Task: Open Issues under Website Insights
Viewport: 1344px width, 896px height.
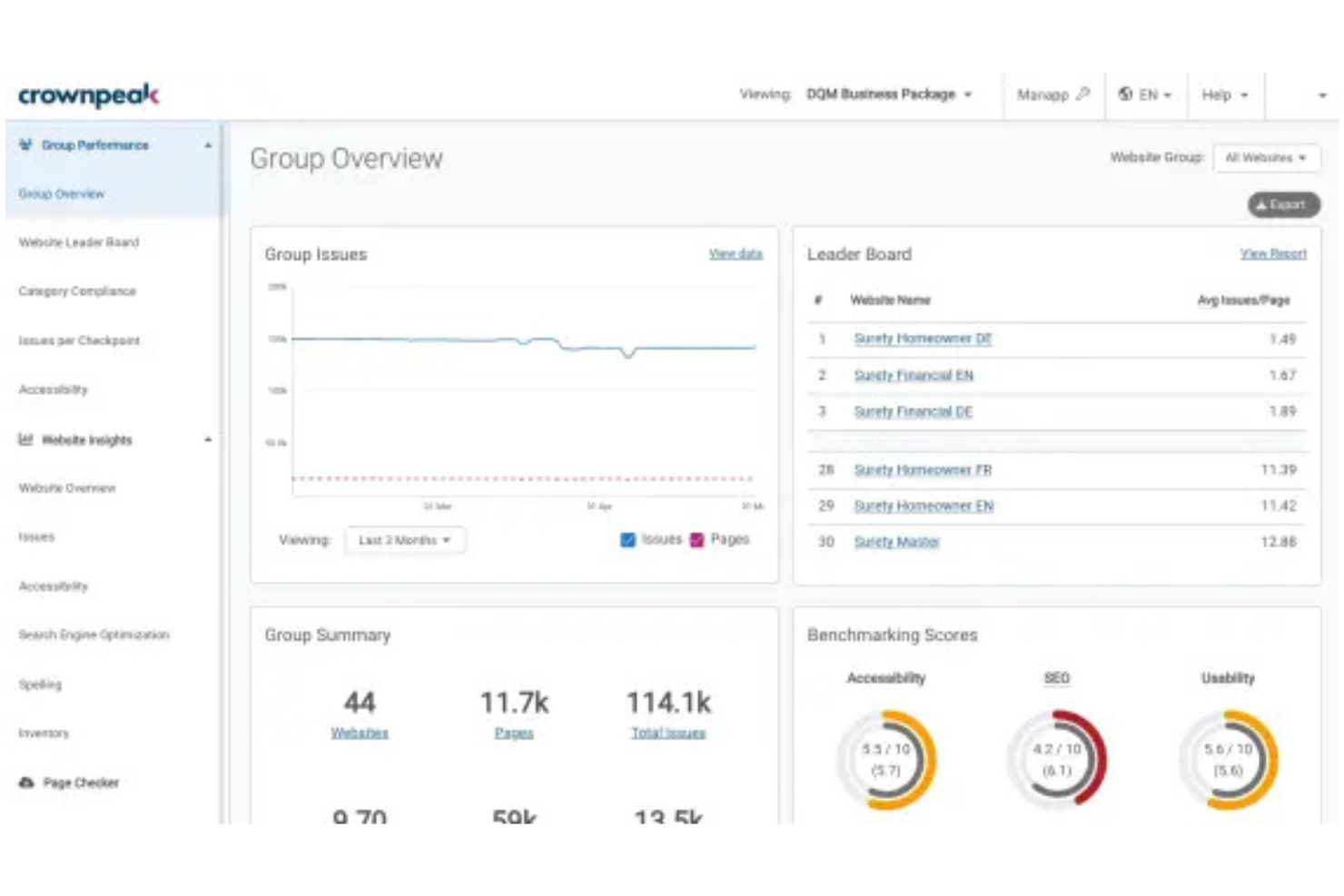Action: coord(36,537)
